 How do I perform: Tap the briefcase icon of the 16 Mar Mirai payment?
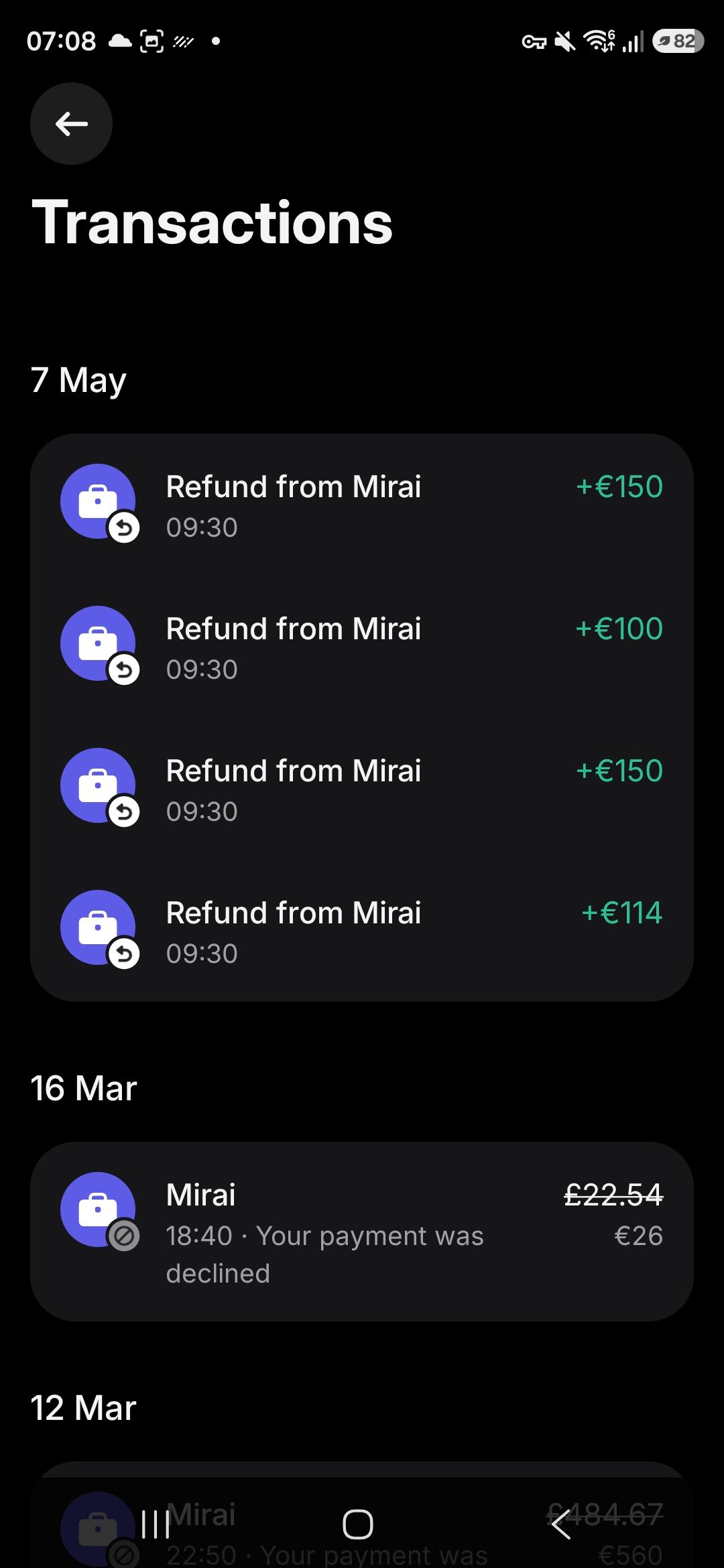pos(98,1210)
